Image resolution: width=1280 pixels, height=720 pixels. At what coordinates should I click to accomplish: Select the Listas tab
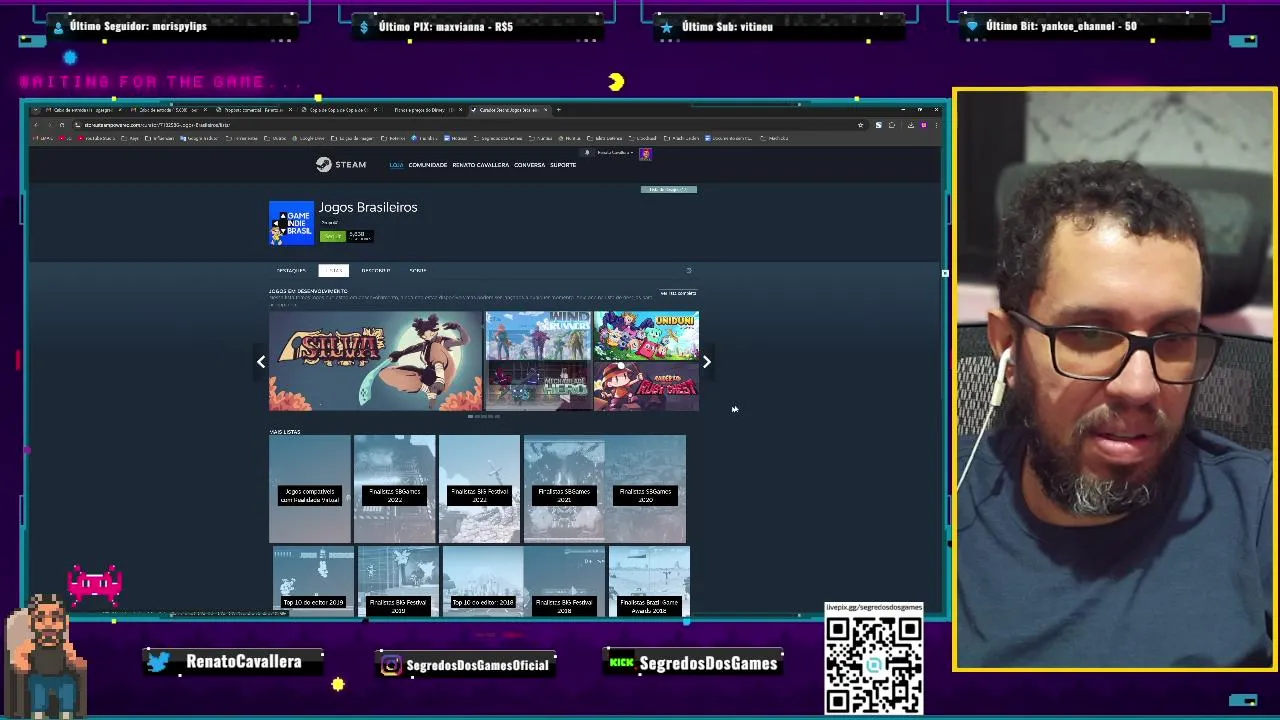pyautogui.click(x=333, y=271)
